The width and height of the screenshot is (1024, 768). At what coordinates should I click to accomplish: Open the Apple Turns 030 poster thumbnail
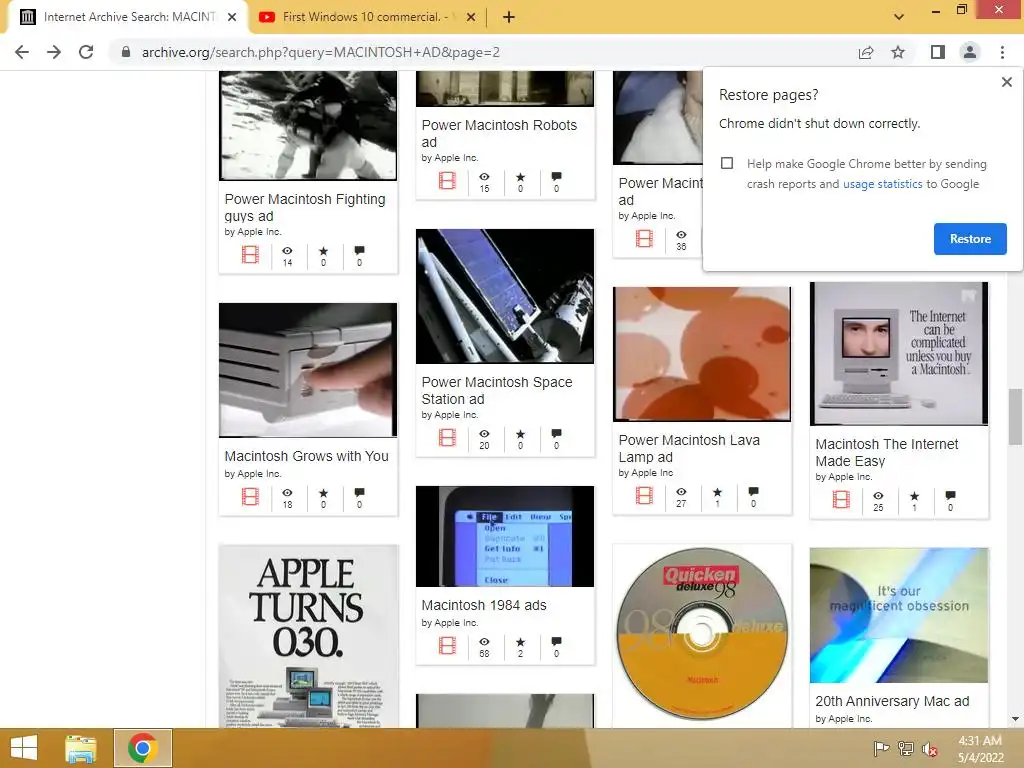pos(308,637)
